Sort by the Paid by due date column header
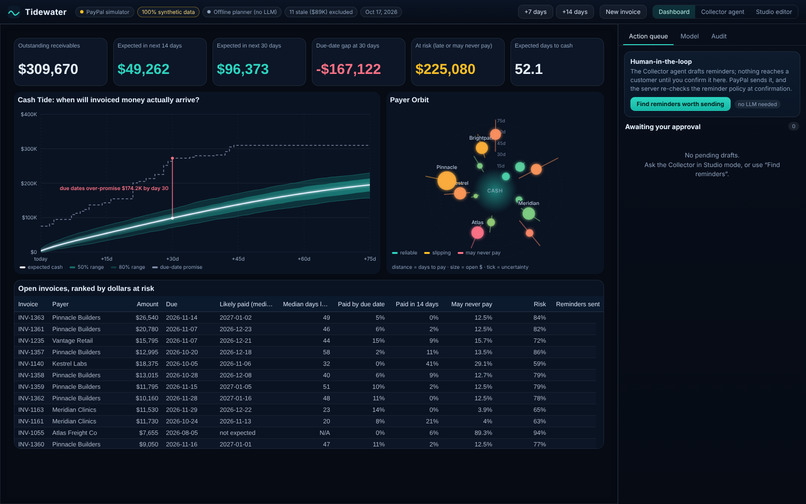The width and height of the screenshot is (806, 504). click(361, 304)
